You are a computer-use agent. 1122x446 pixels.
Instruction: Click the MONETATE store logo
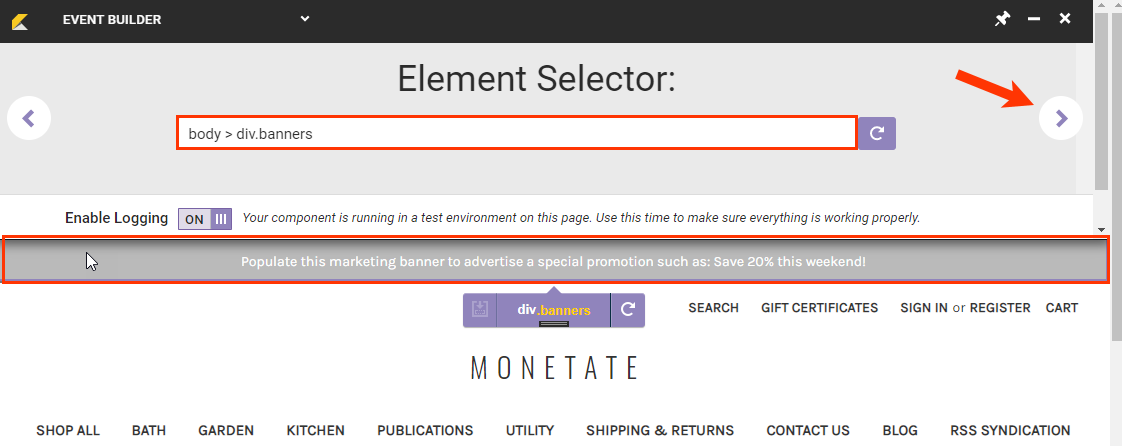(554, 368)
